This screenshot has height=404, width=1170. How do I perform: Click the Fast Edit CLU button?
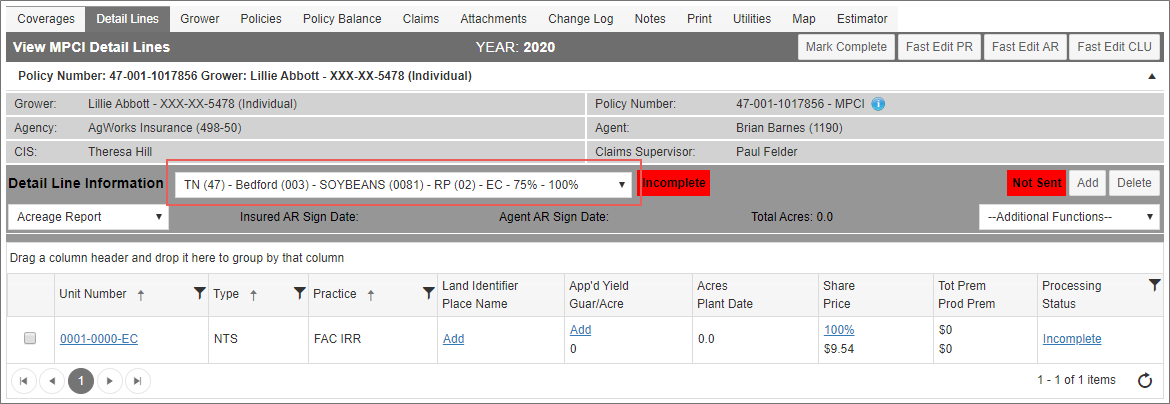(1114, 47)
